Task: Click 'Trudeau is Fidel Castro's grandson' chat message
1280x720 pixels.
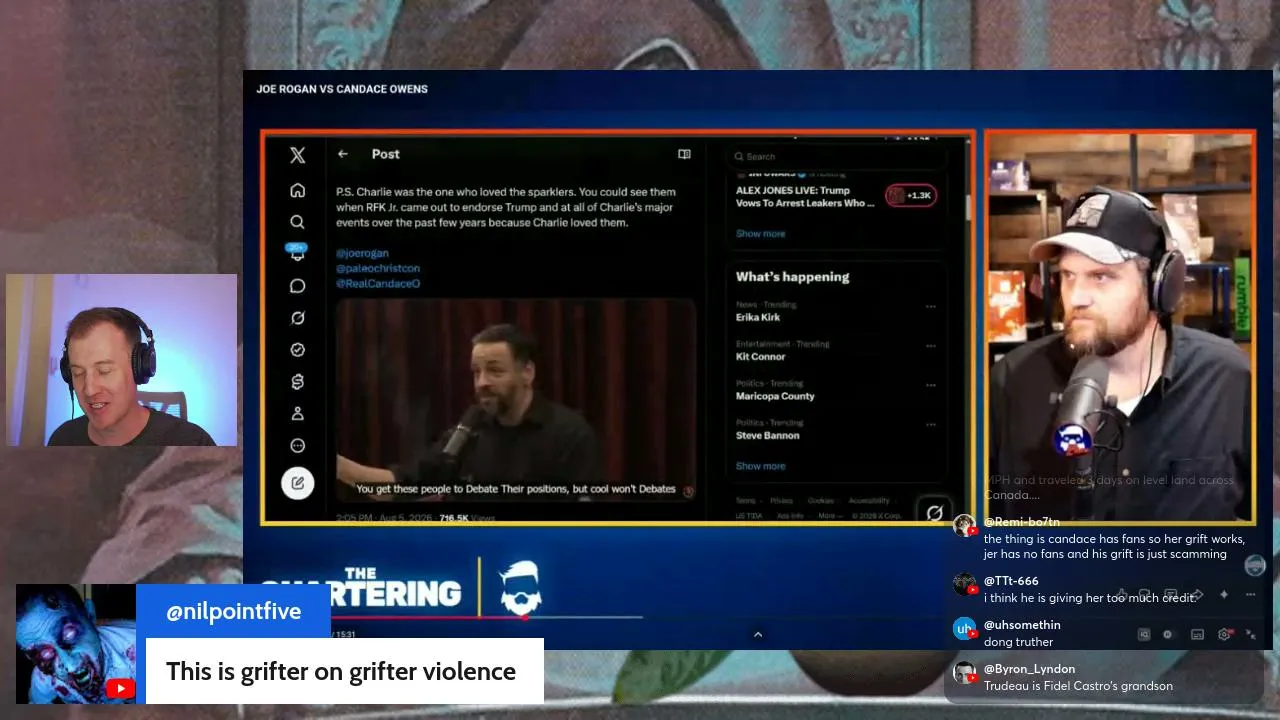Action: tap(1078, 686)
